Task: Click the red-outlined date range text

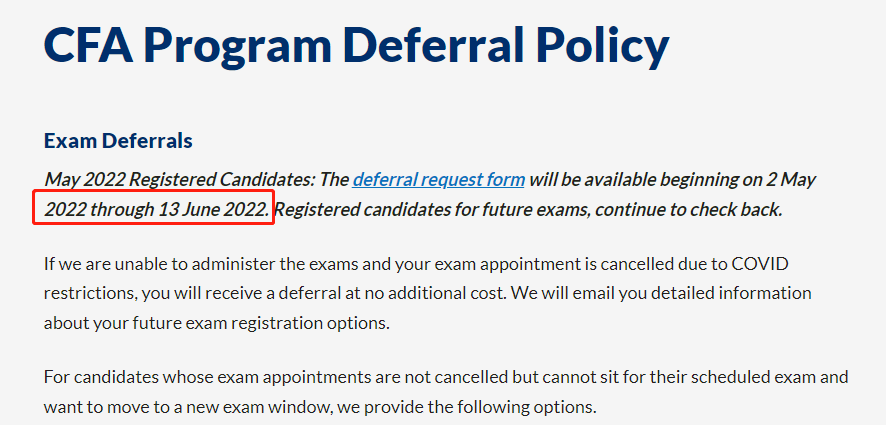Action: coord(157,210)
